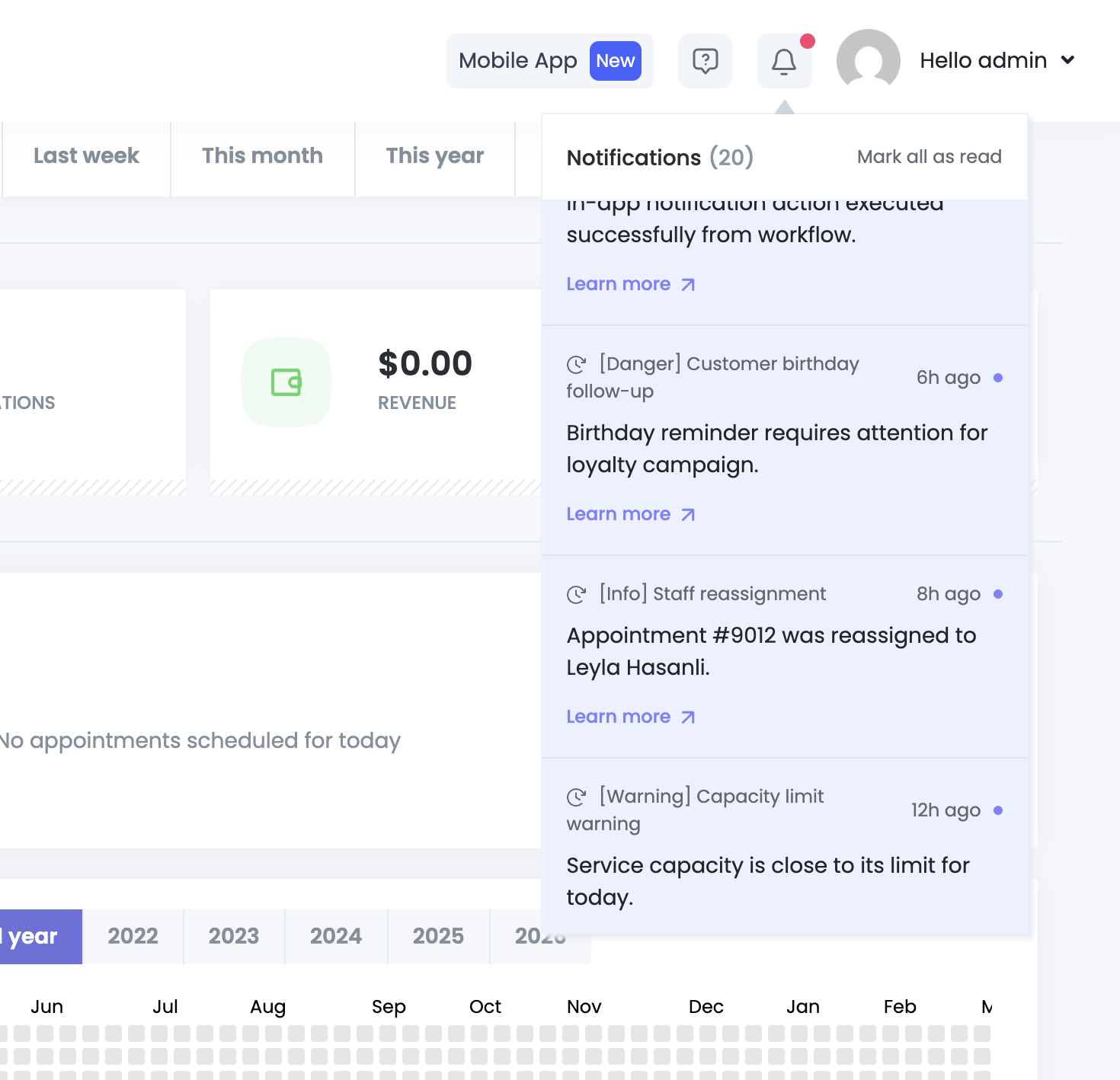Open Learn more for Staff reassignment
Image resolution: width=1120 pixels, height=1080 pixels.
click(619, 717)
